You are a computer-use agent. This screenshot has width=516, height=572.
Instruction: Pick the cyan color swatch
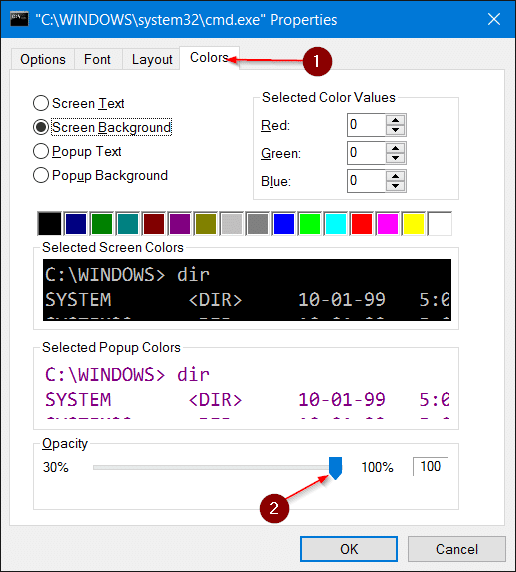coord(336,224)
